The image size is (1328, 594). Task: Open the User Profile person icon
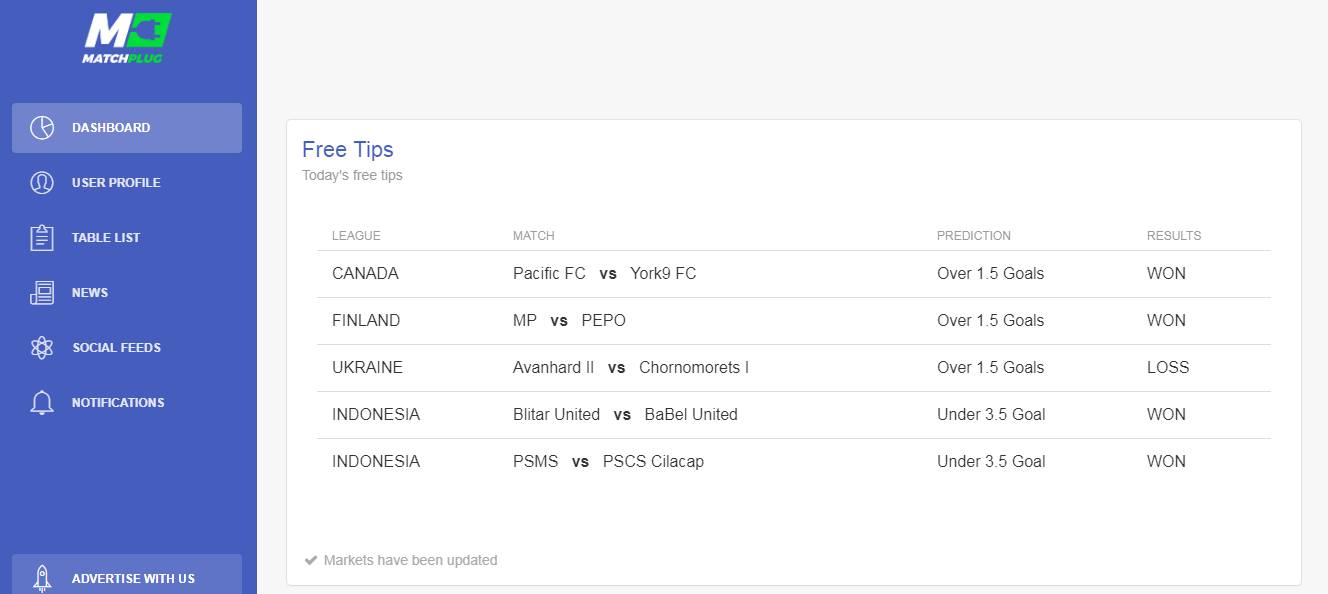pyautogui.click(x=42, y=183)
